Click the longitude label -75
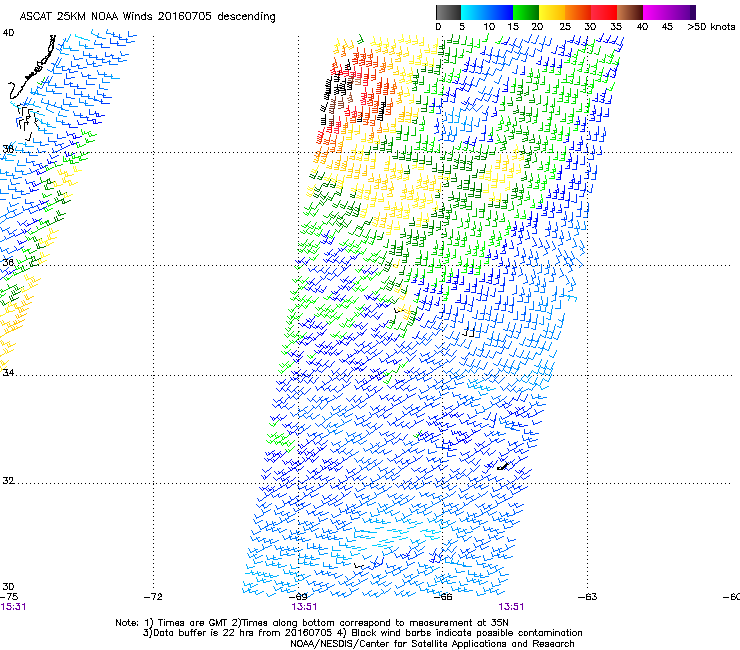Image resolution: width=740 pixels, height=650 pixels. [x=9, y=597]
